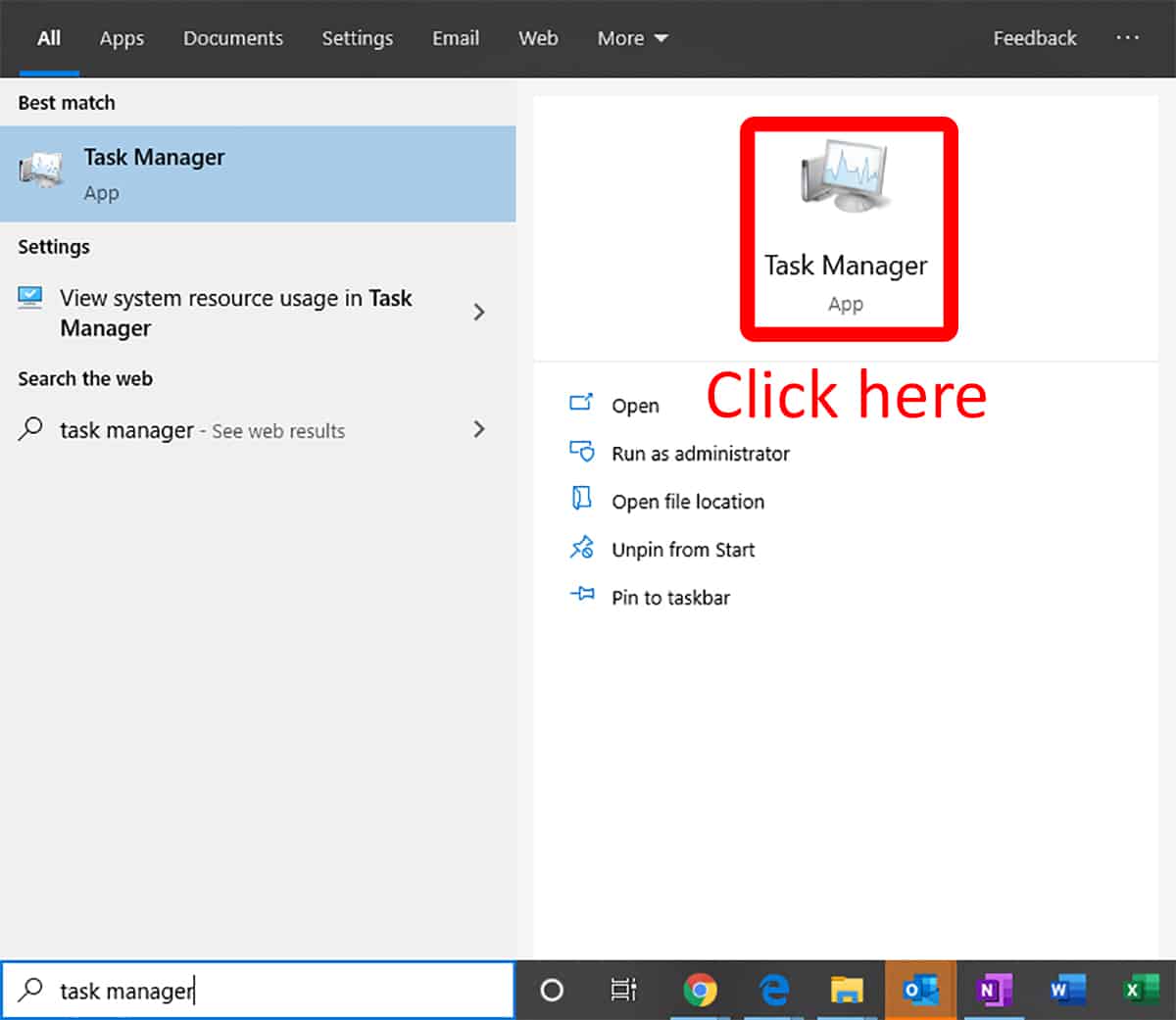The height and width of the screenshot is (1020, 1176).
Task: Switch to the Email search tab
Action: (x=456, y=38)
